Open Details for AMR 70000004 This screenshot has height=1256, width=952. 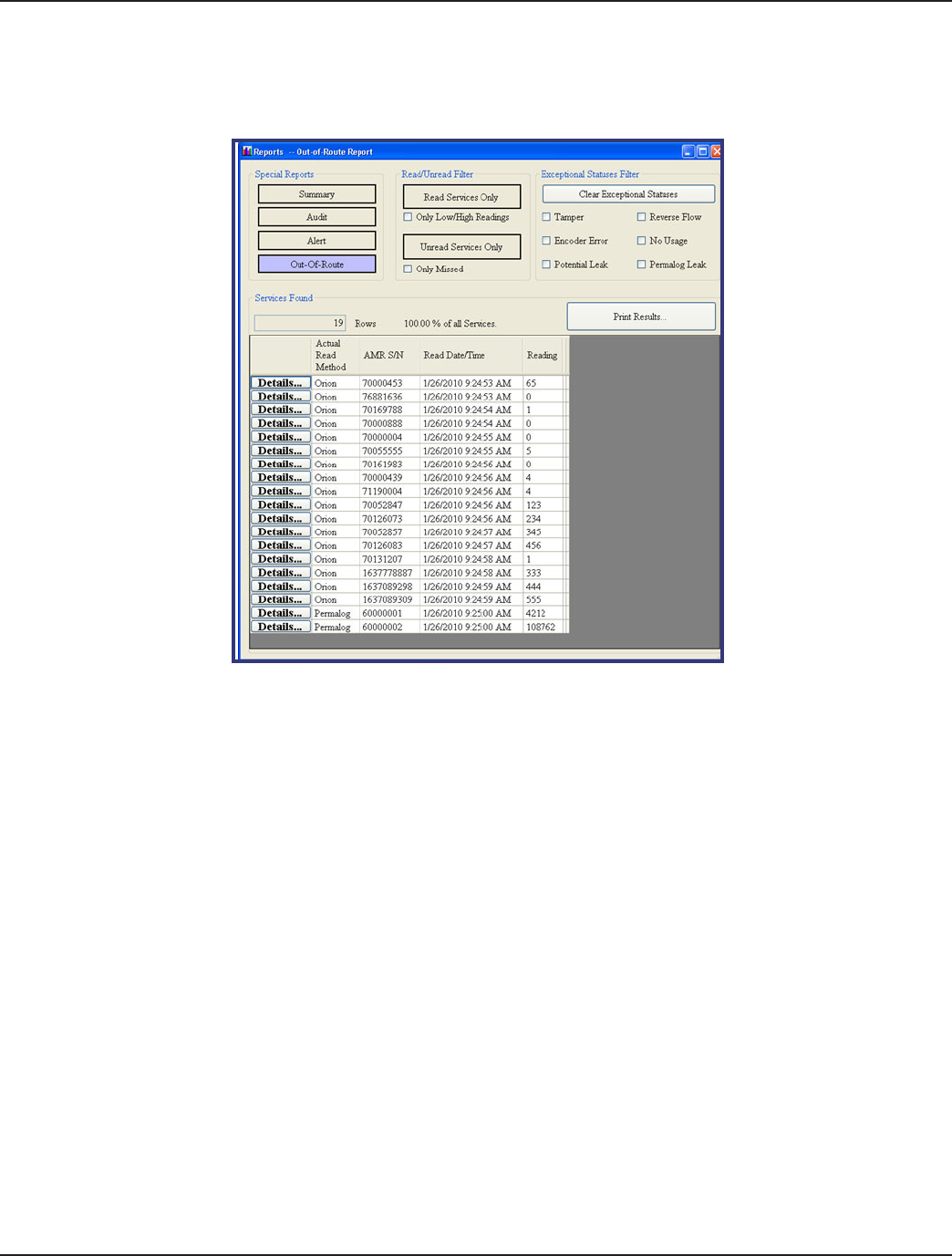[x=281, y=437]
